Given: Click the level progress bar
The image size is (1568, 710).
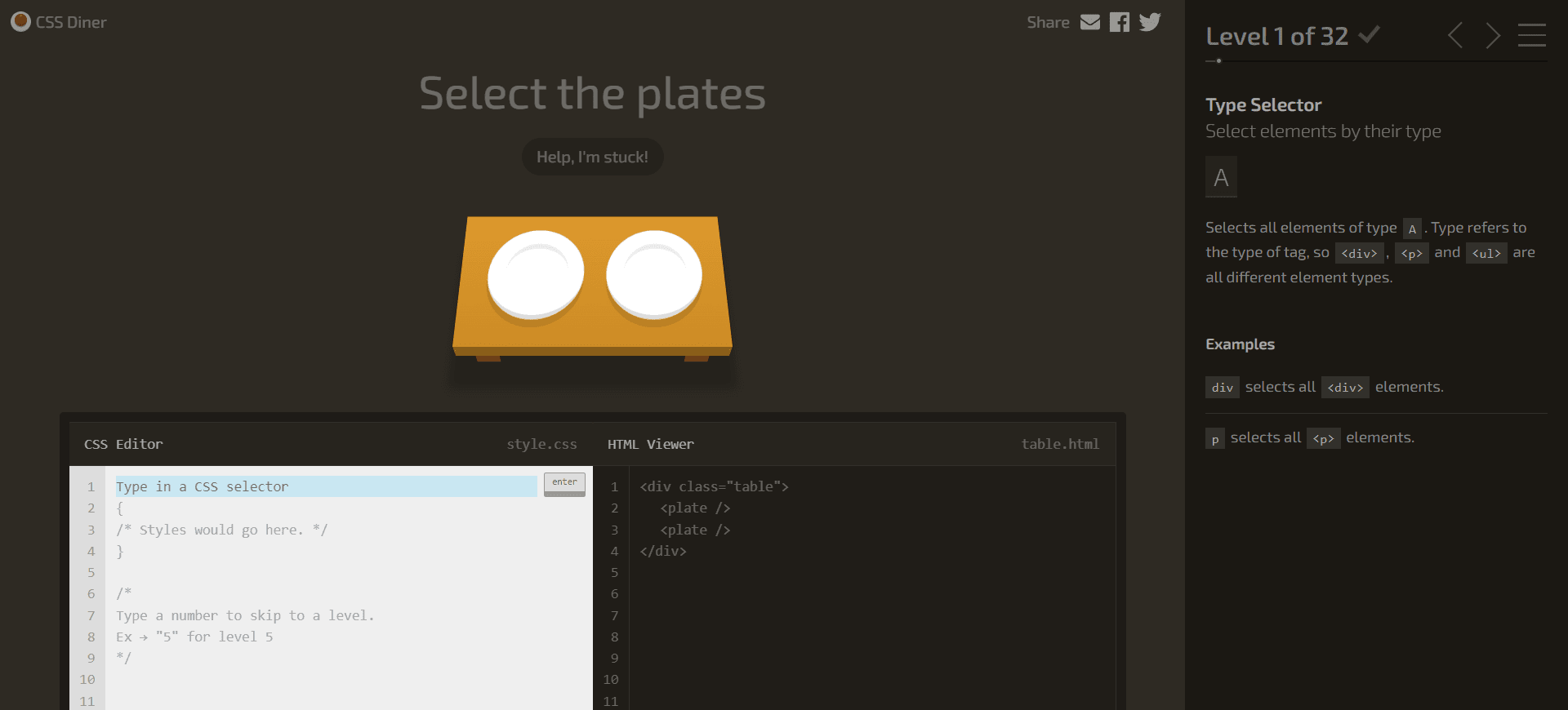Looking at the screenshot, I should click(x=1375, y=61).
